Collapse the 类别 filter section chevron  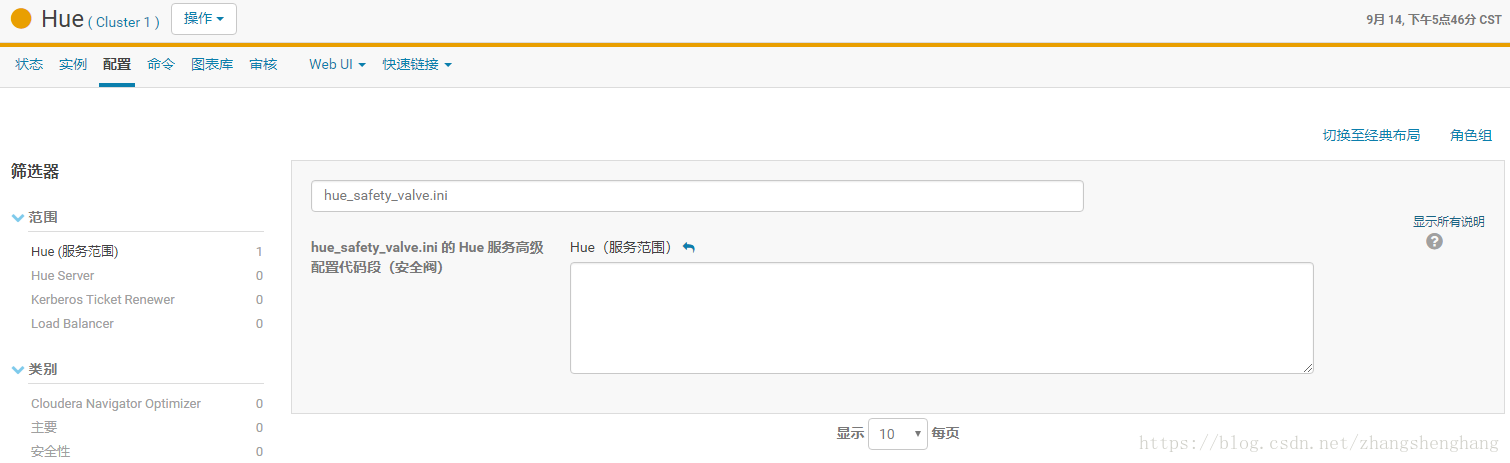(18, 369)
